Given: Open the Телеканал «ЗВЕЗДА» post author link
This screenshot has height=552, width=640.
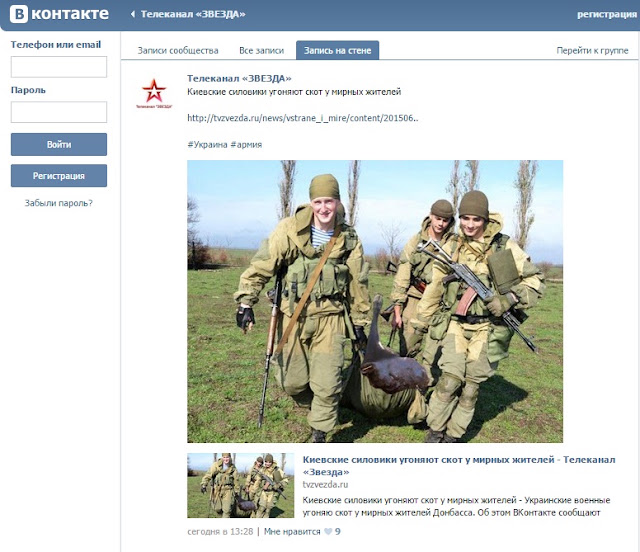Looking at the screenshot, I should tap(239, 78).
